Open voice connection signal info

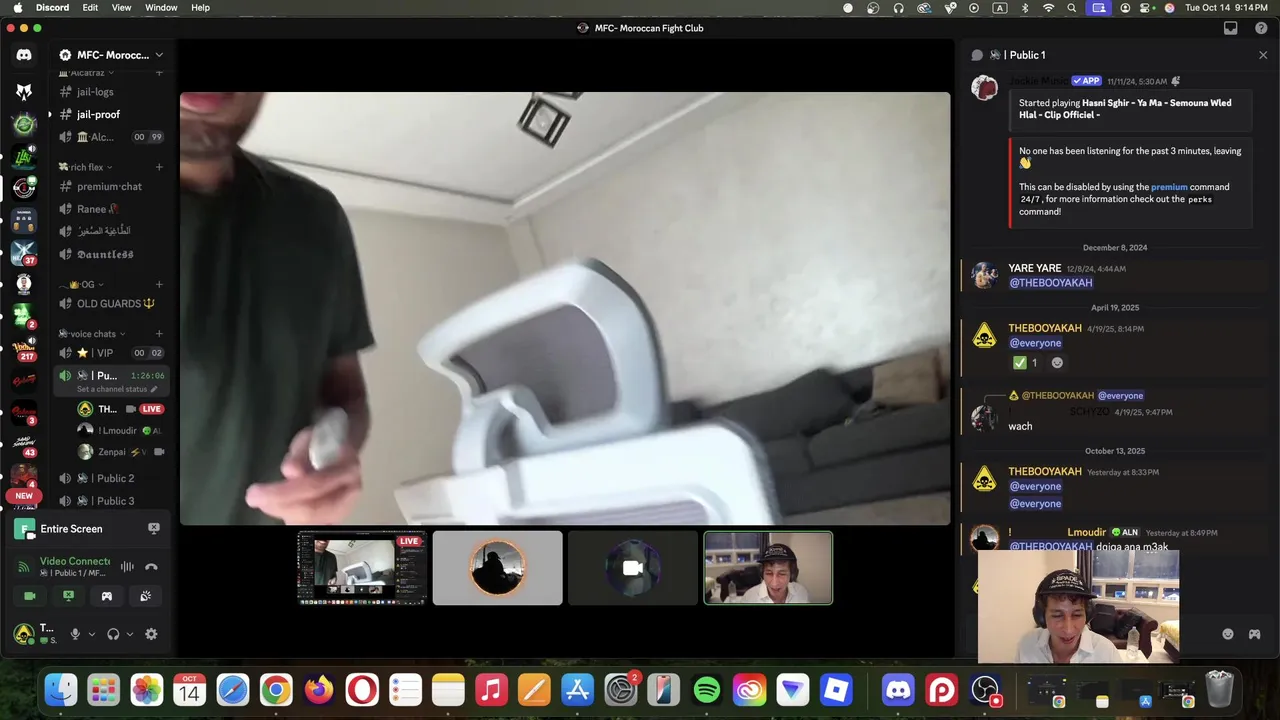tap(24, 566)
